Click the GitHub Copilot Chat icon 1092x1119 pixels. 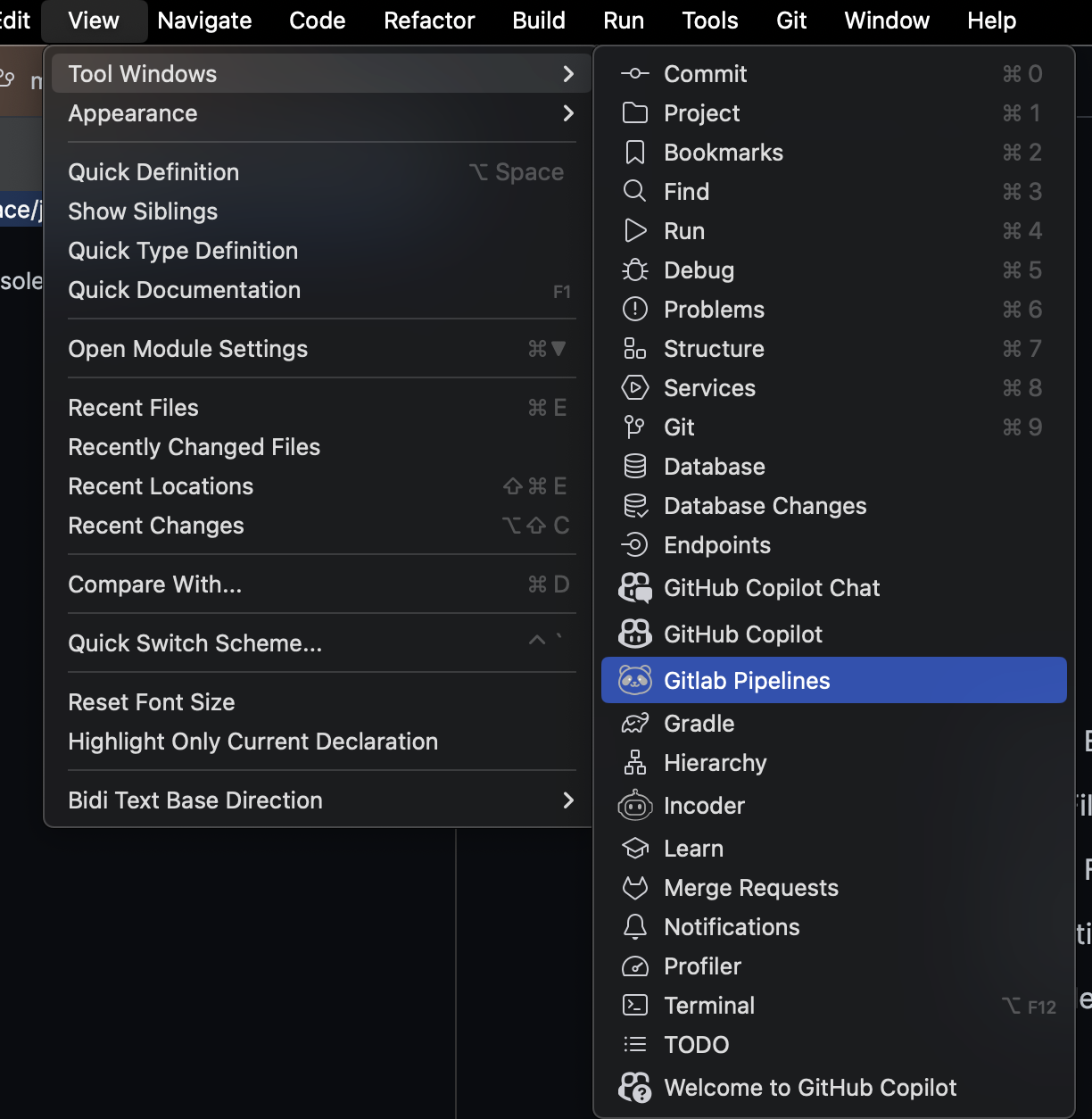(634, 588)
